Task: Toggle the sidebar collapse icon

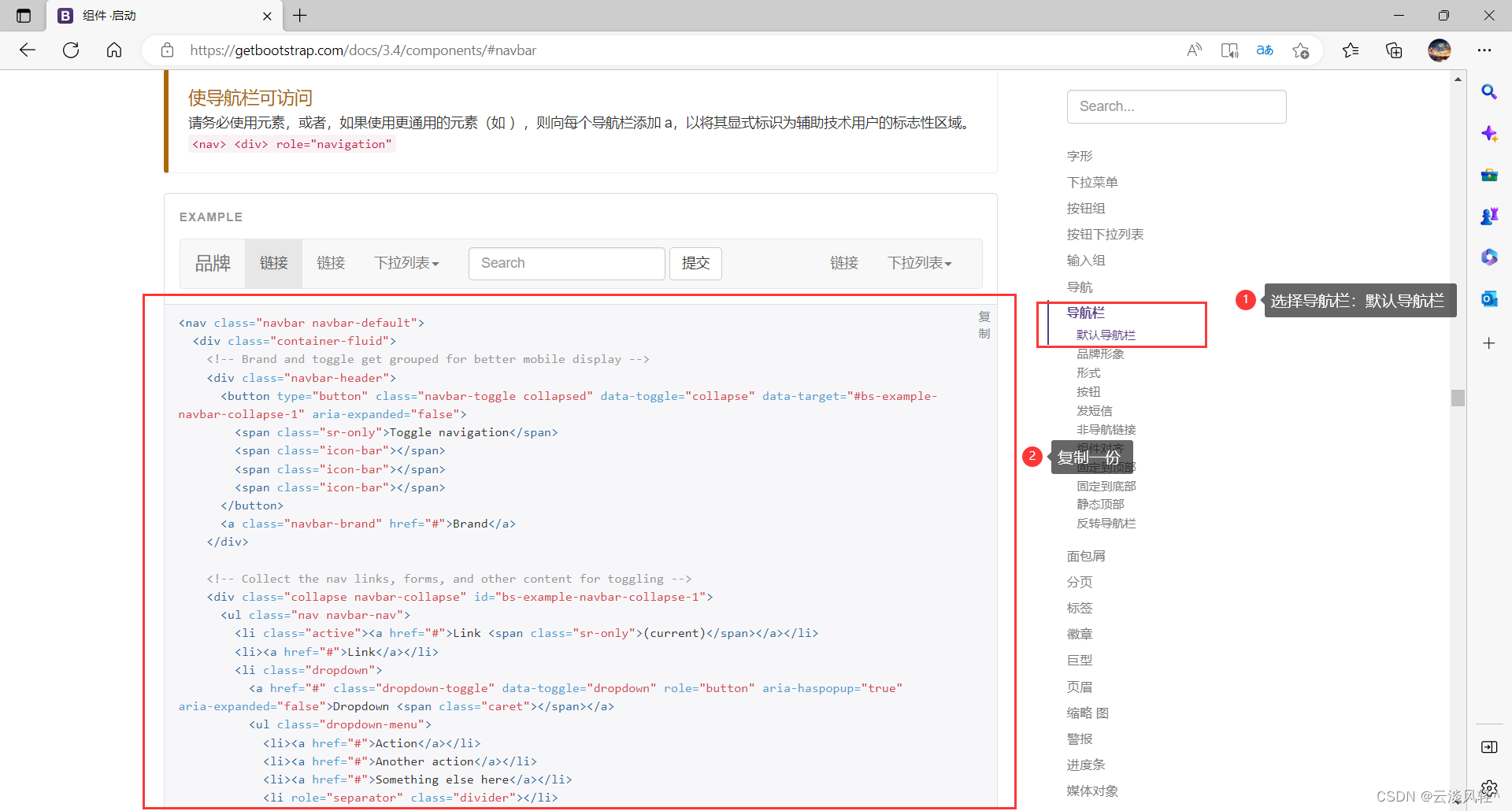Action: pos(1489,747)
